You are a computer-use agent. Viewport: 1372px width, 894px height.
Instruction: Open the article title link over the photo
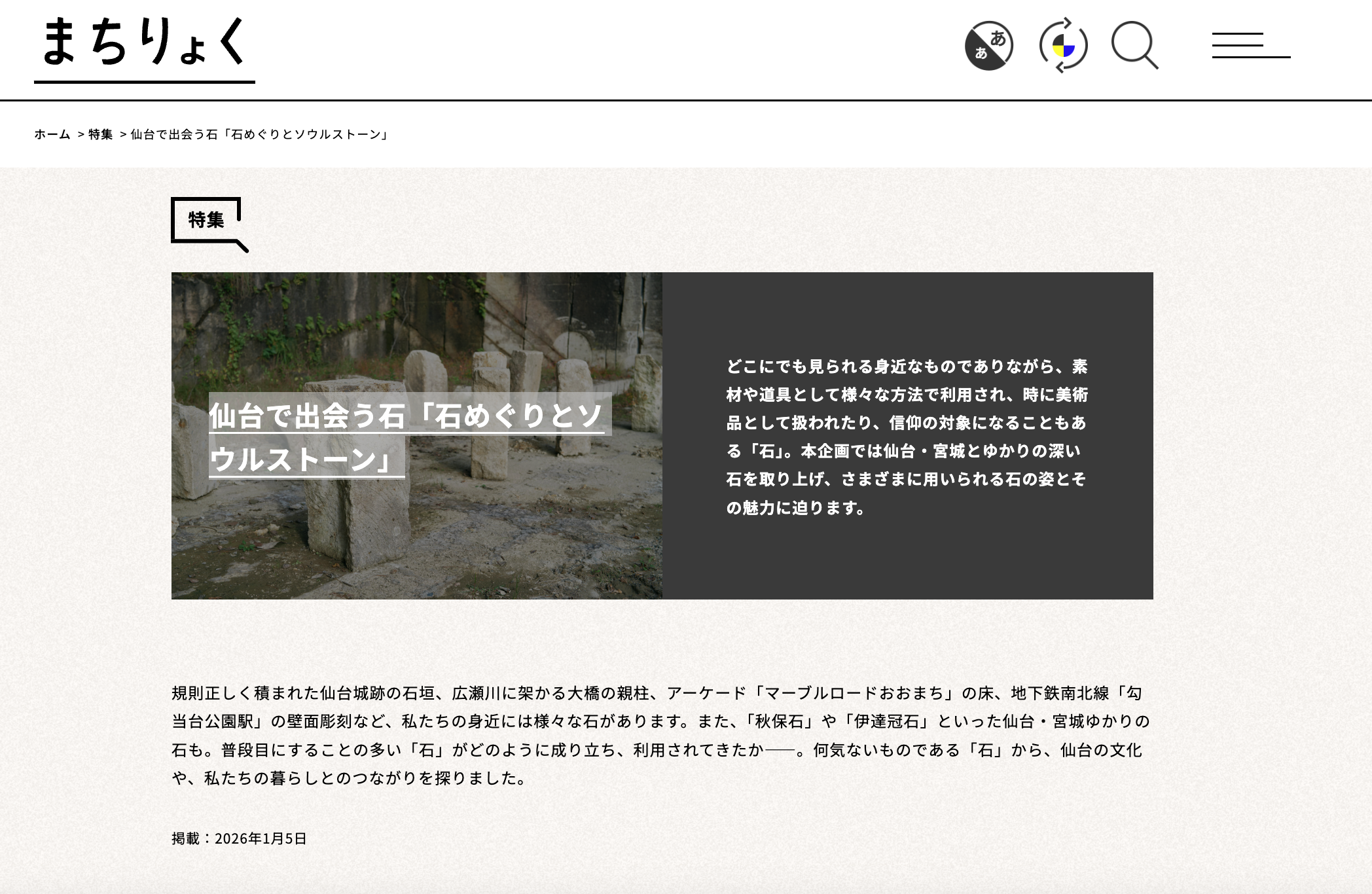[409, 437]
